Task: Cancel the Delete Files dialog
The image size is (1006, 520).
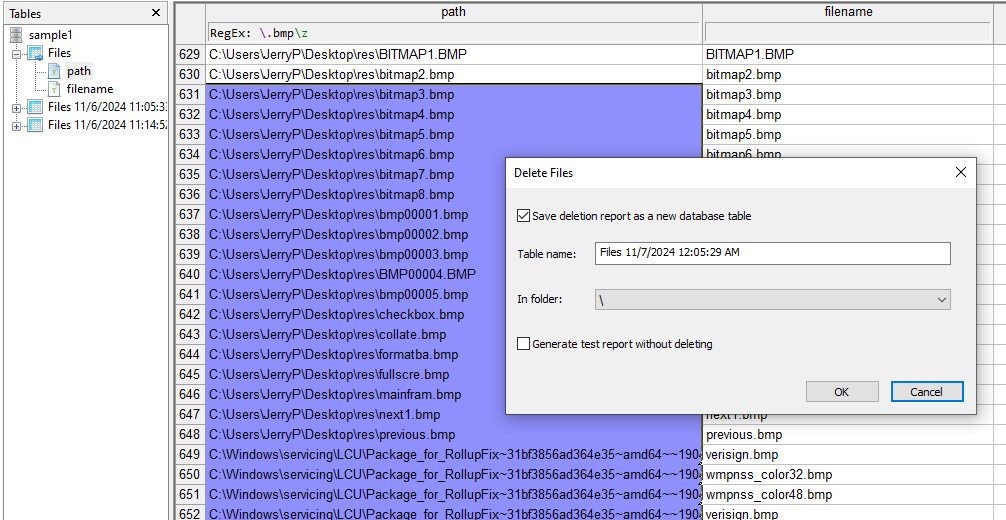Action: point(927,392)
